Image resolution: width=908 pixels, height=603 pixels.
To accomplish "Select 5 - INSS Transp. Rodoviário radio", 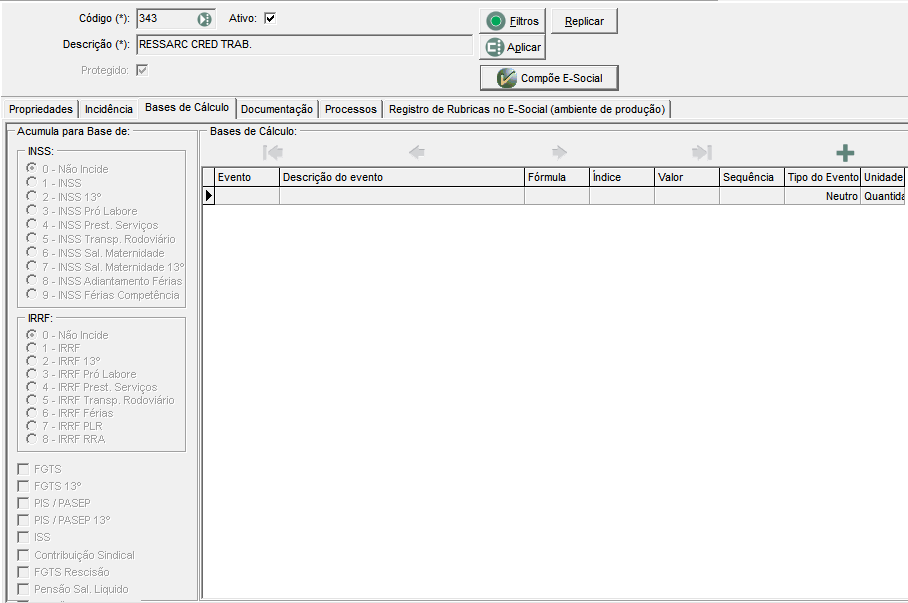I will pos(31,238).
